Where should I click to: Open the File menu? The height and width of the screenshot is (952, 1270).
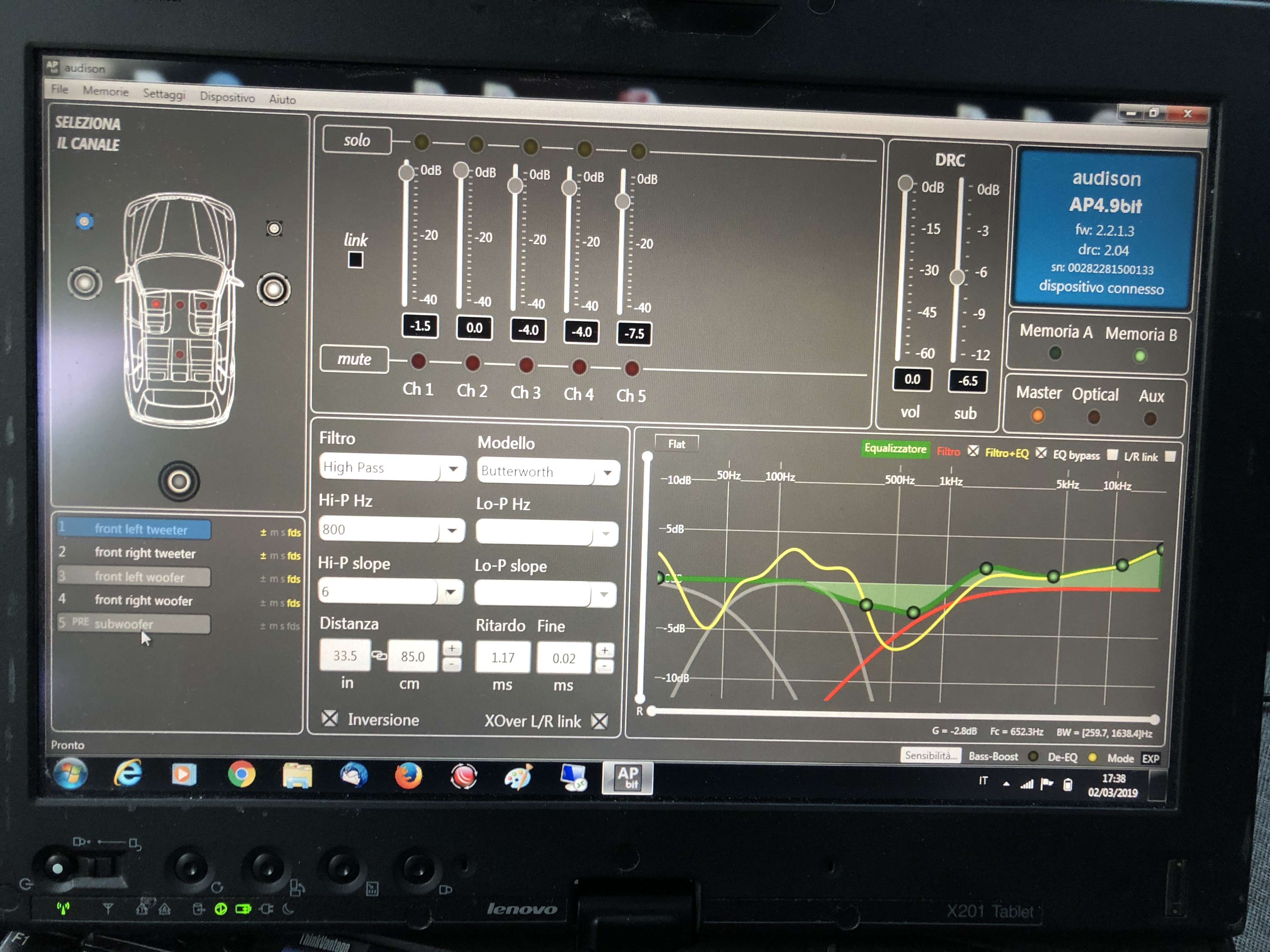60,89
